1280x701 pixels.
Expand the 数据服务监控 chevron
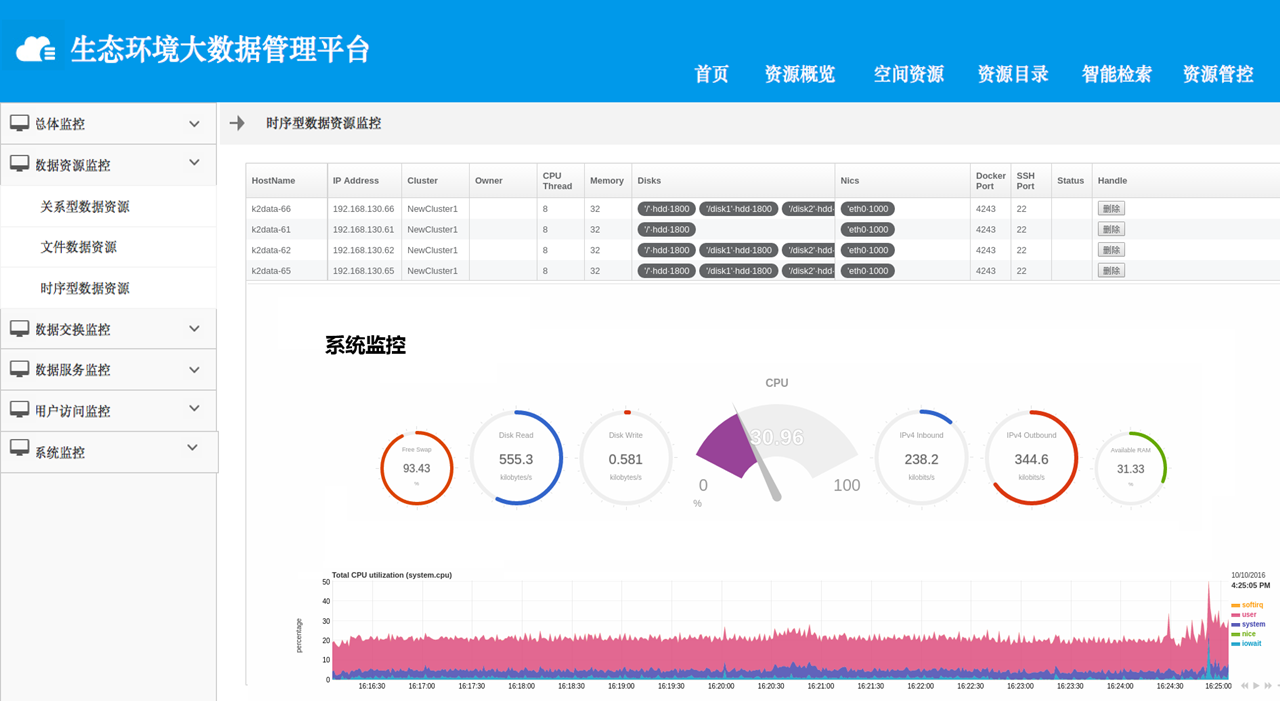(194, 368)
